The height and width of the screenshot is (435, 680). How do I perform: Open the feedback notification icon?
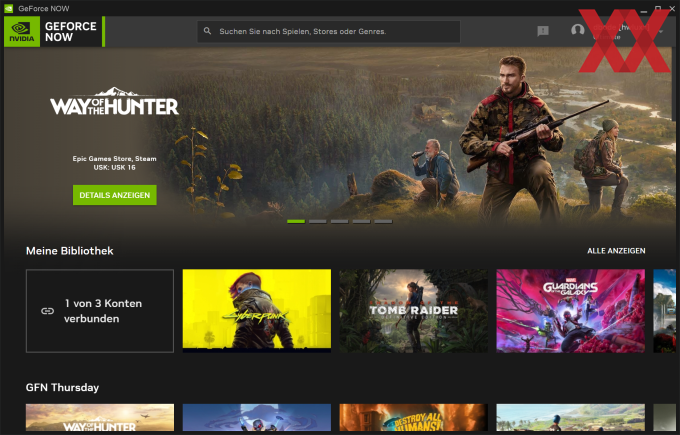point(543,31)
